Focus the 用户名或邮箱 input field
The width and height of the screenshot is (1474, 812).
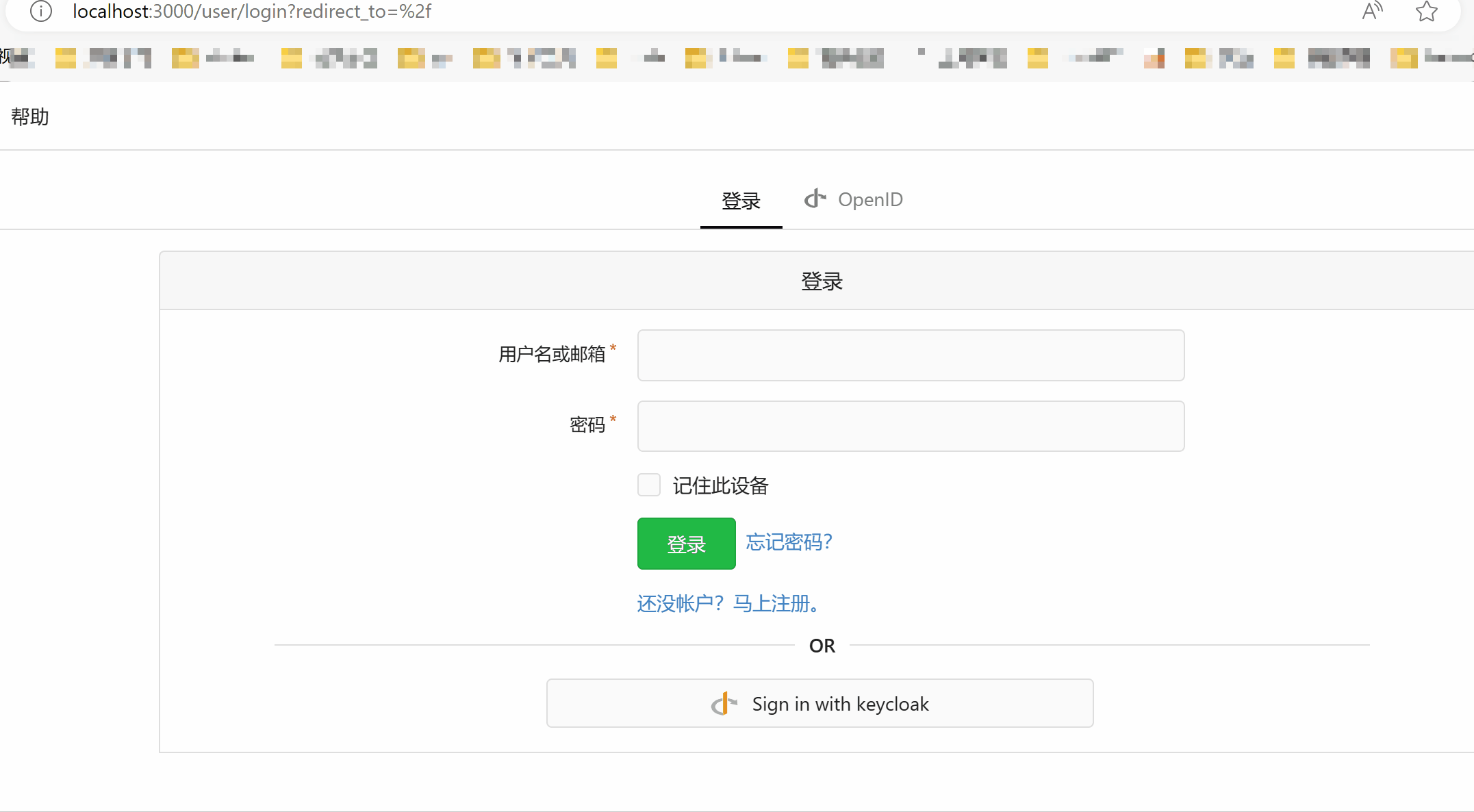pyautogui.click(x=911, y=355)
